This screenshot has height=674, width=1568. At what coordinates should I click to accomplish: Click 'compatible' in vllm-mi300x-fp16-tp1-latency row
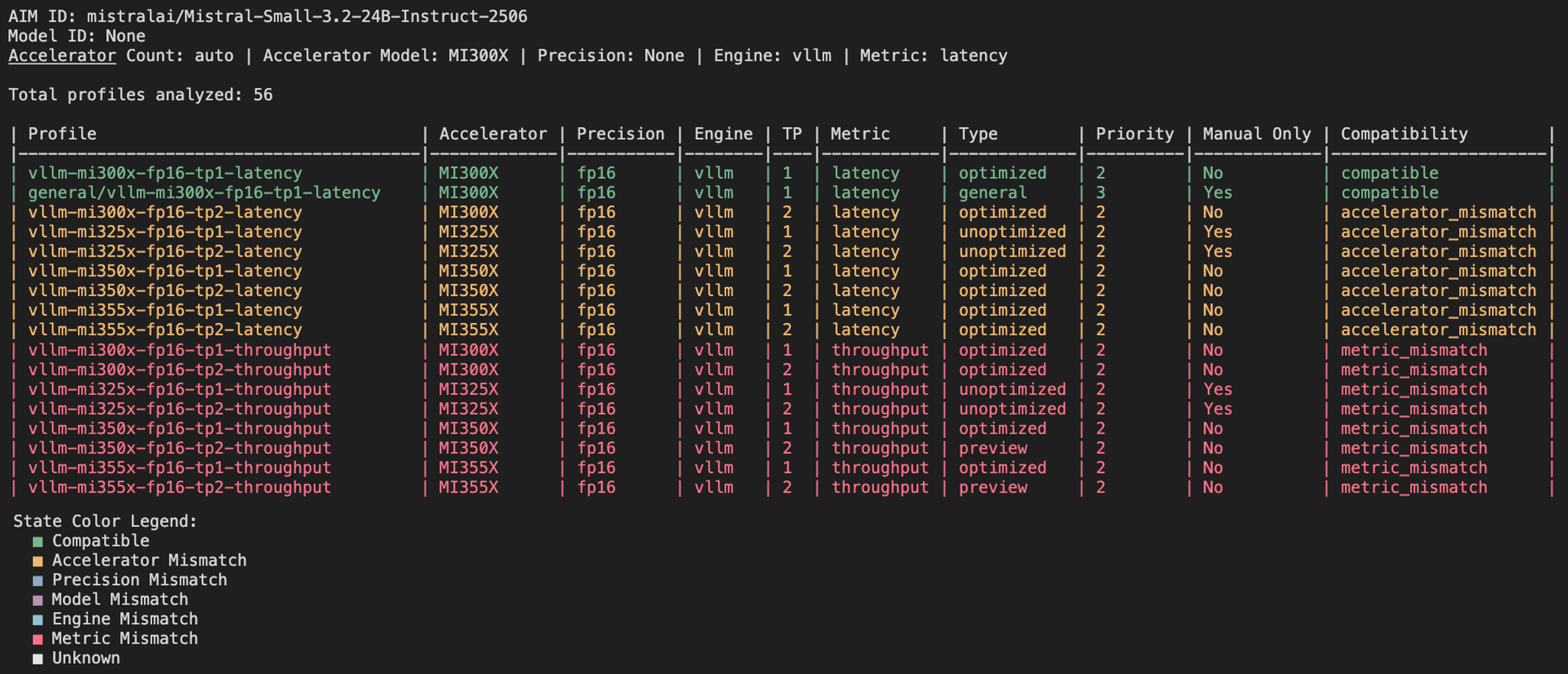[x=1389, y=174]
